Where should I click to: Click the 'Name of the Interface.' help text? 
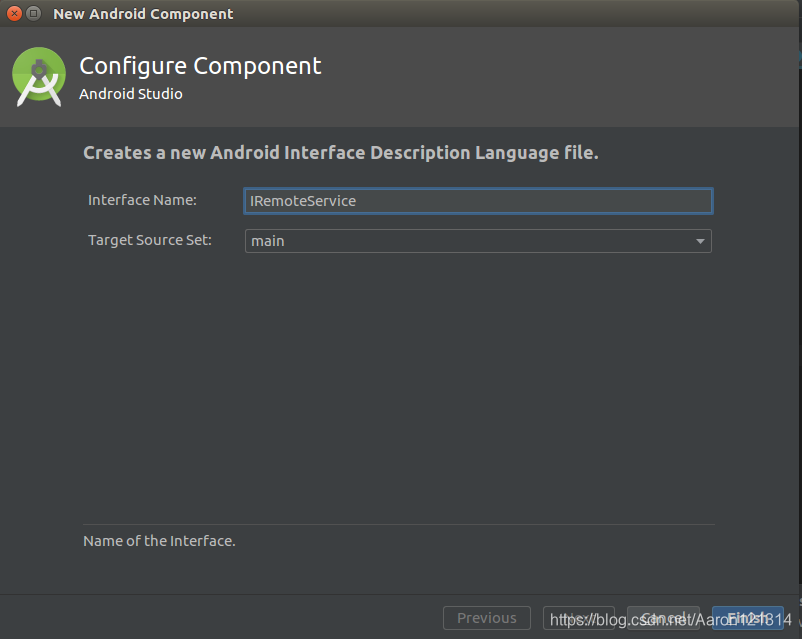[x=159, y=541]
